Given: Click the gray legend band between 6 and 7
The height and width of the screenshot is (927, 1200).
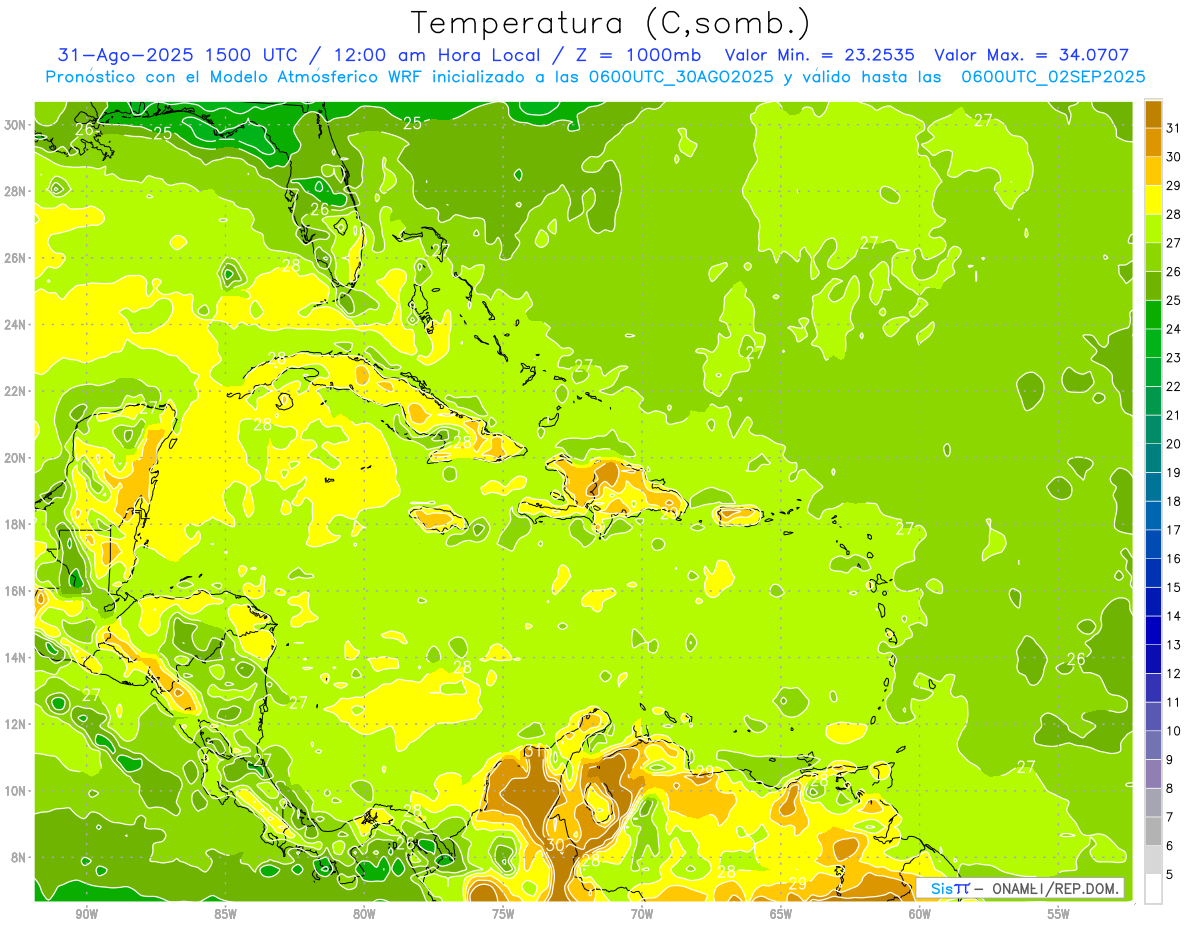Looking at the screenshot, I should coord(1153,832).
